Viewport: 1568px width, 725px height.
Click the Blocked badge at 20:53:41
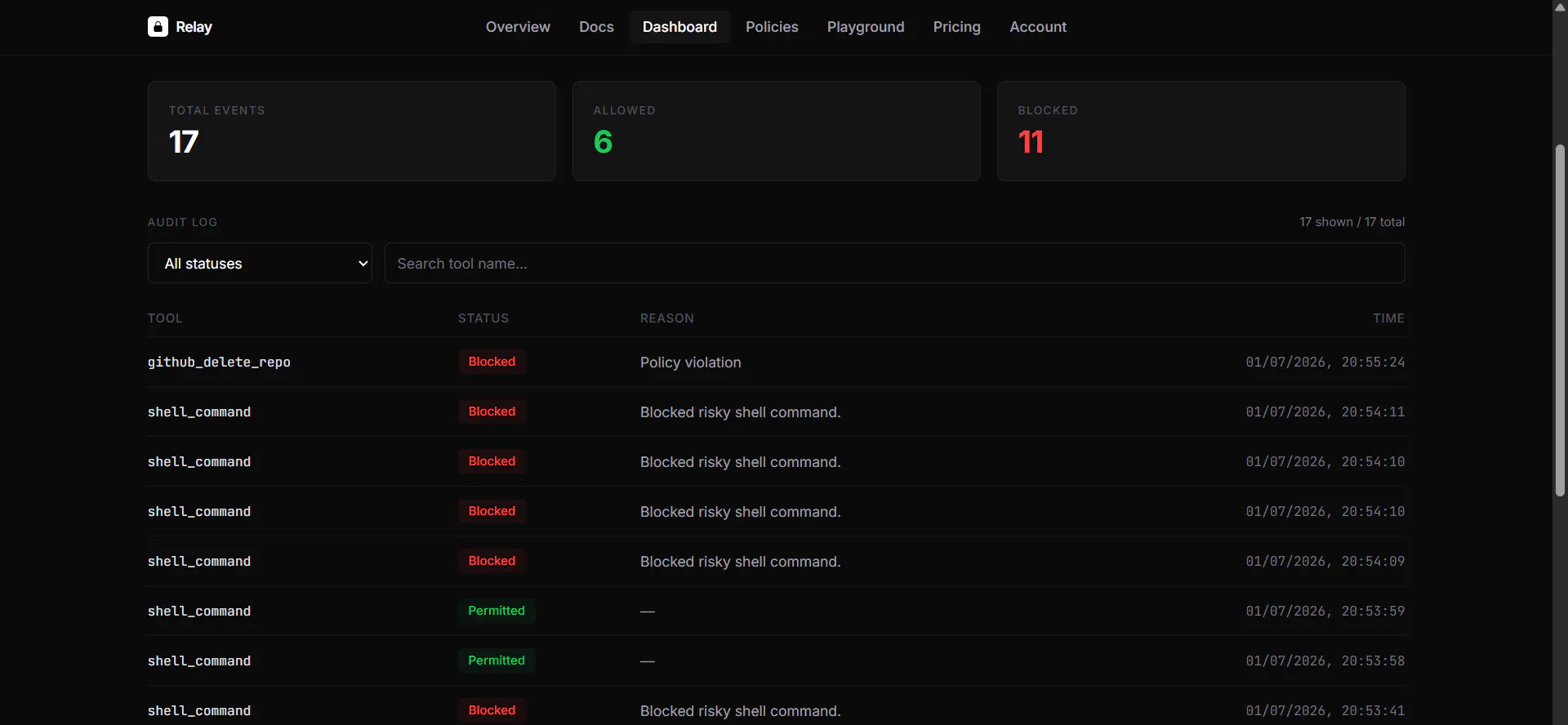492,710
